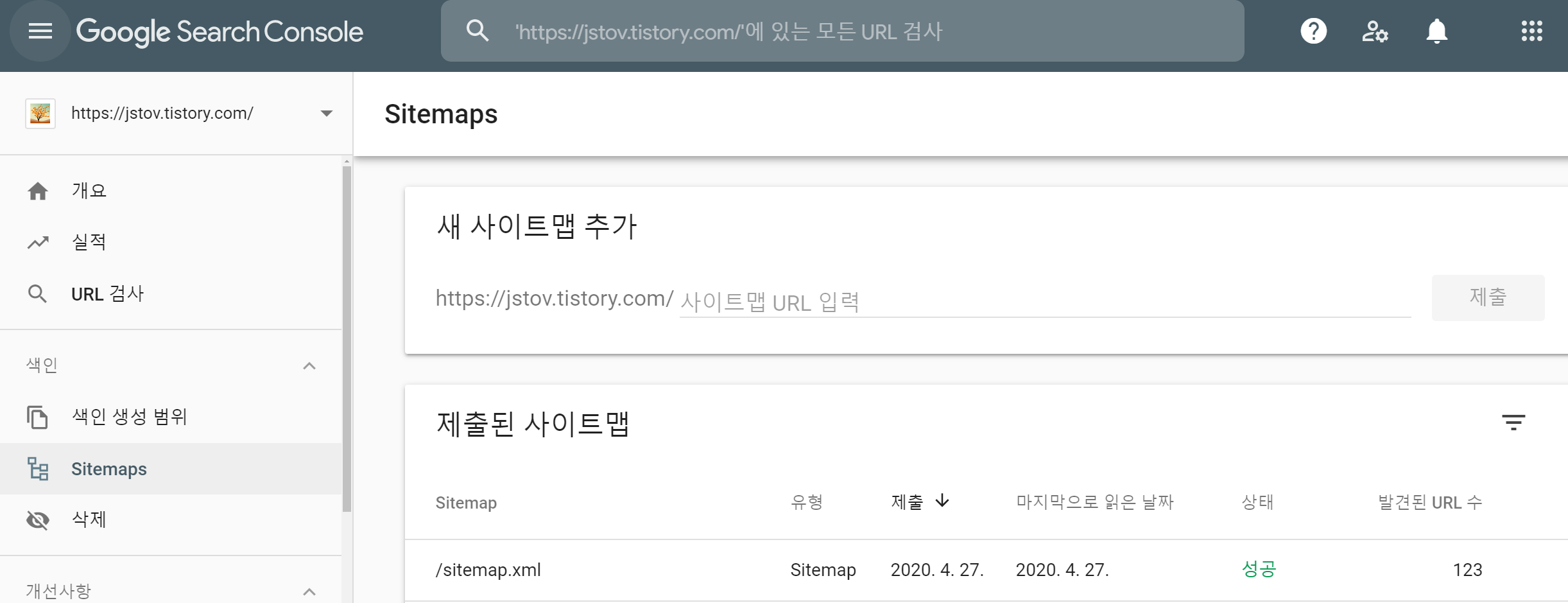
Task: Collapse the 개선사항 section
Action: [309, 591]
